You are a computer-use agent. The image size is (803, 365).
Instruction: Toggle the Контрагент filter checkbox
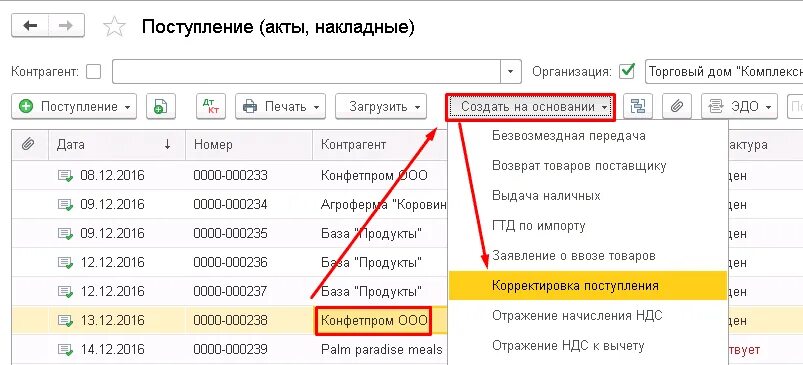[93, 72]
